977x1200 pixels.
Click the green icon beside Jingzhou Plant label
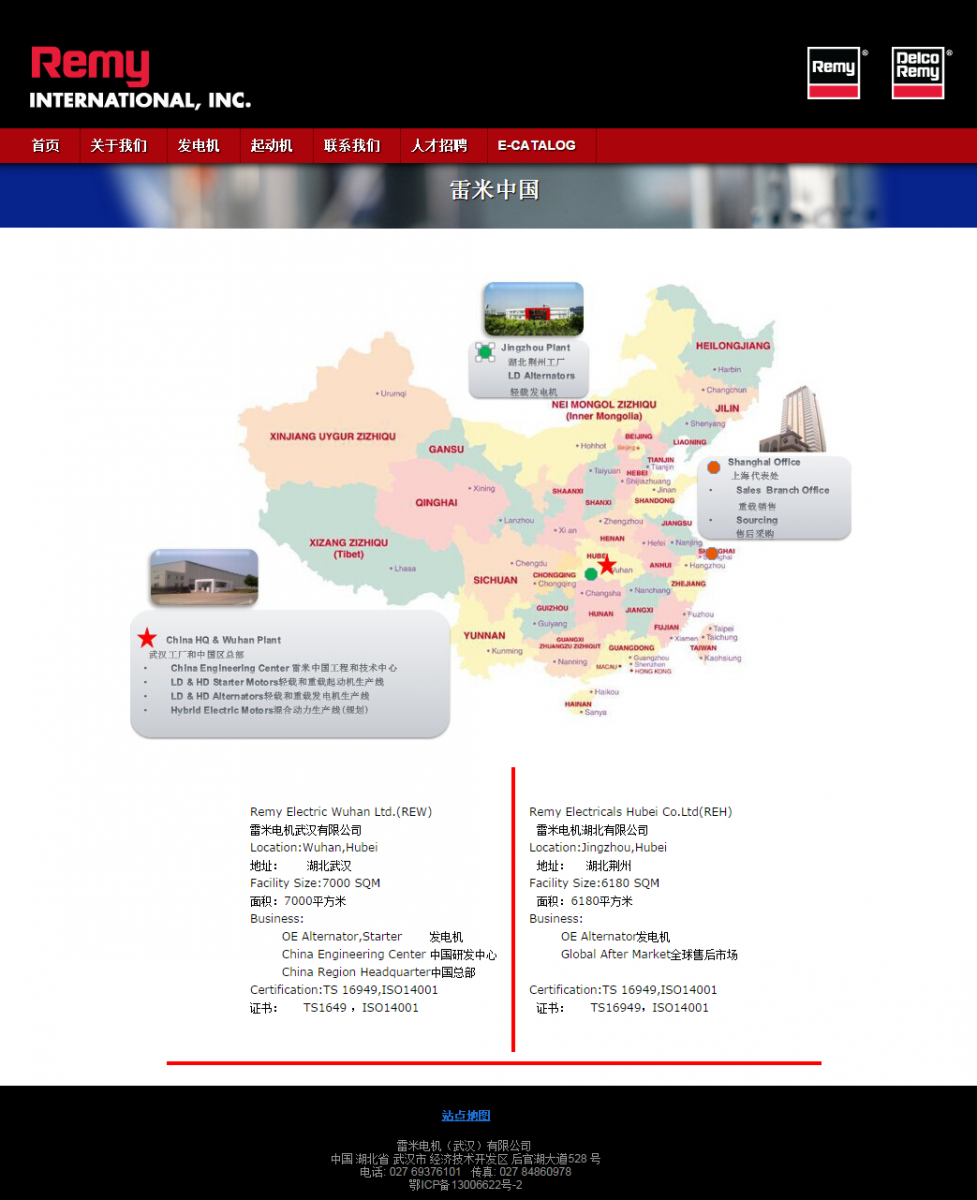tap(485, 351)
